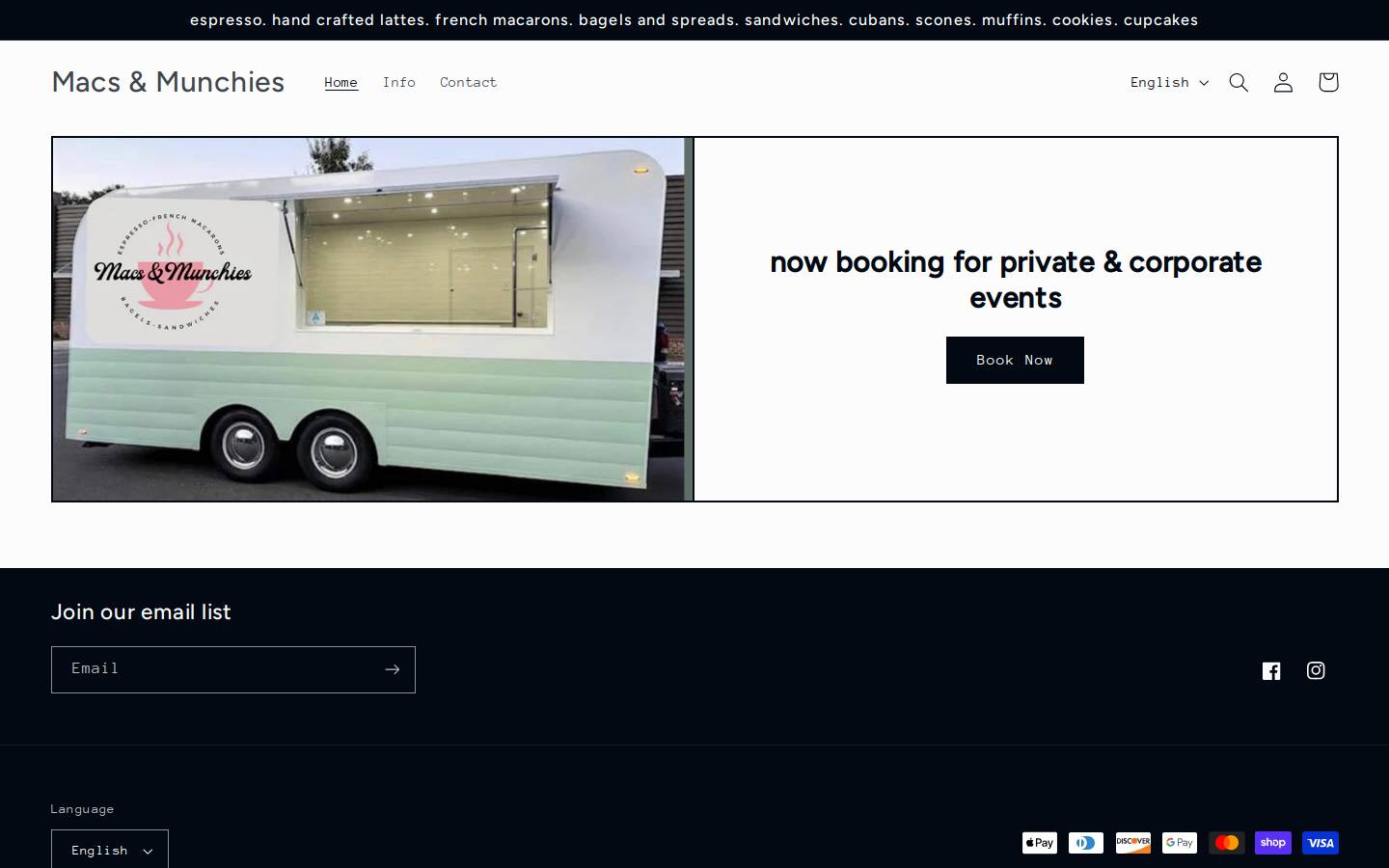Click the Mastercard payment icon
Image resolution: width=1389 pixels, height=868 pixels.
(1227, 843)
